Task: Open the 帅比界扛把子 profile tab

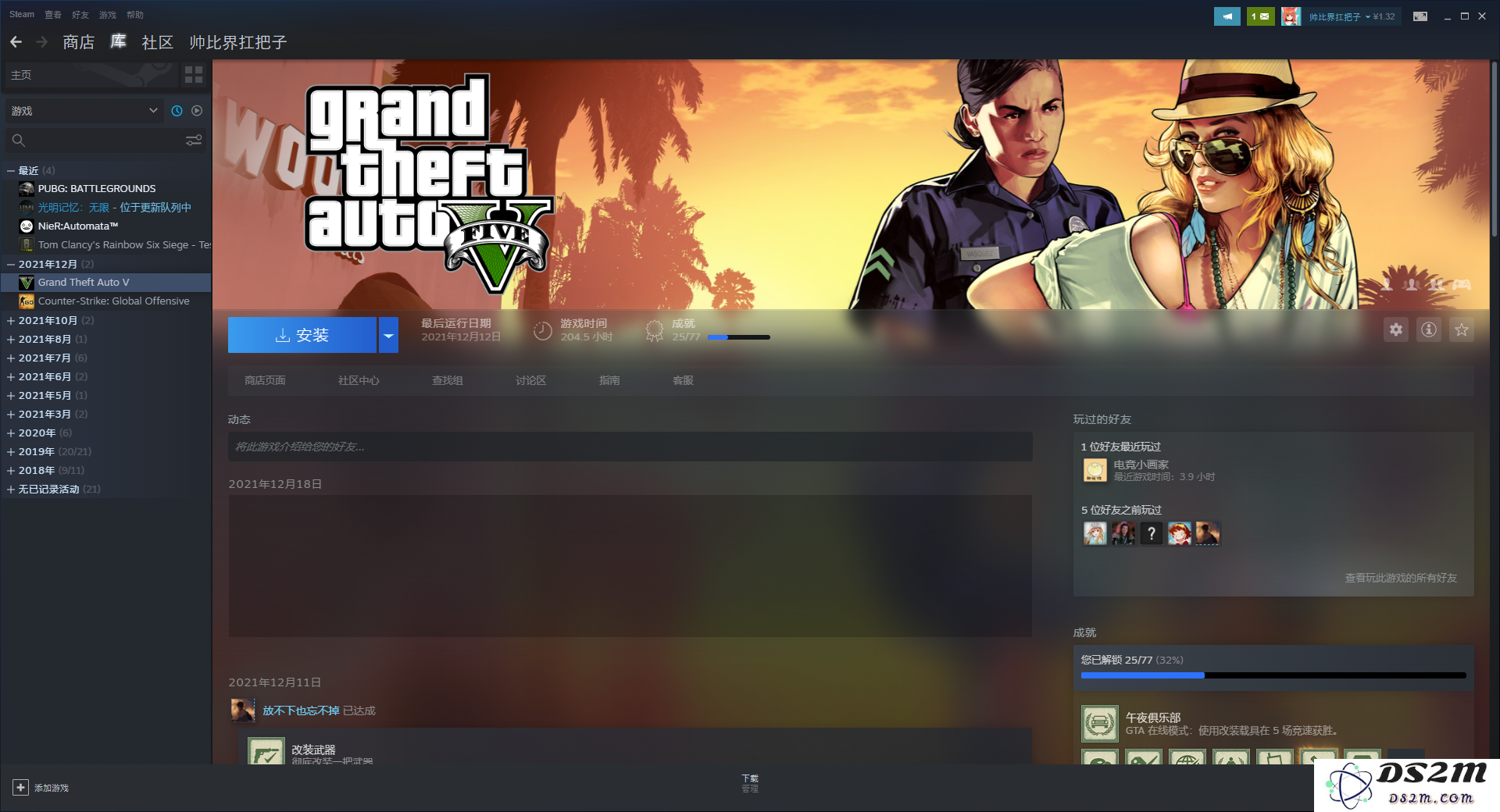Action: pyautogui.click(x=238, y=42)
